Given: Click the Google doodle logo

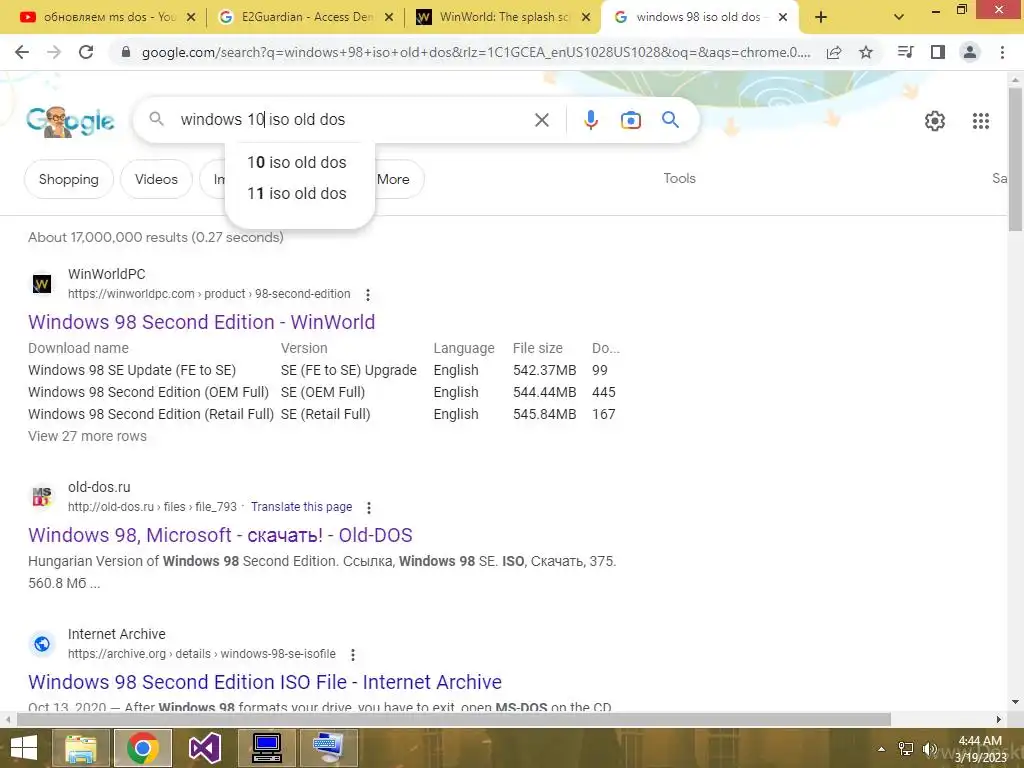Looking at the screenshot, I should pos(70,121).
